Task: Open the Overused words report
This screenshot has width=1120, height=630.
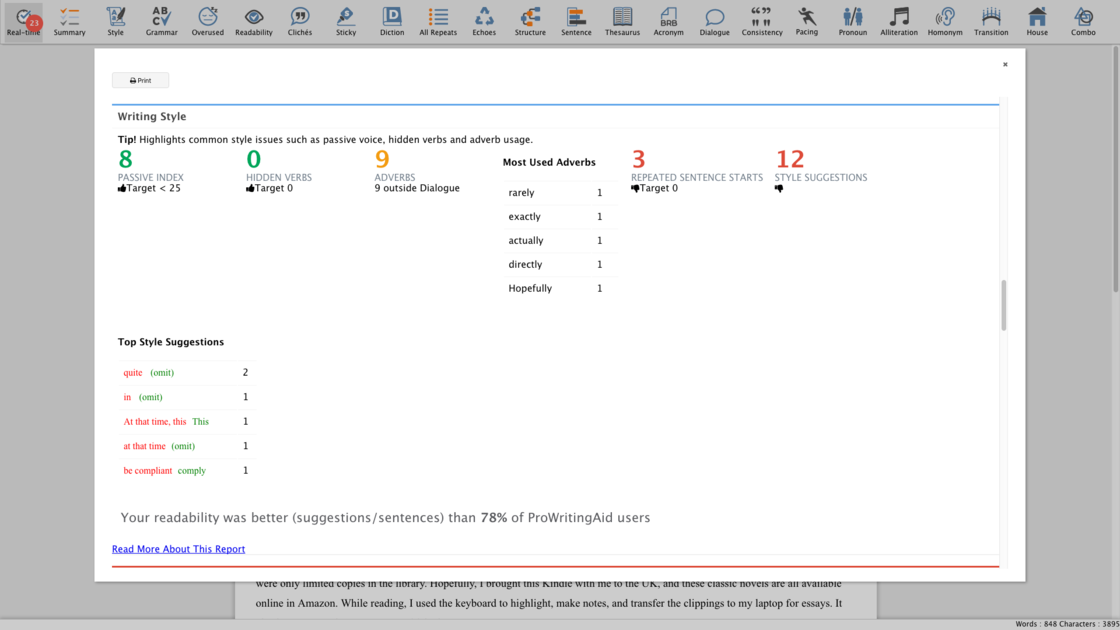Action: tap(208, 21)
